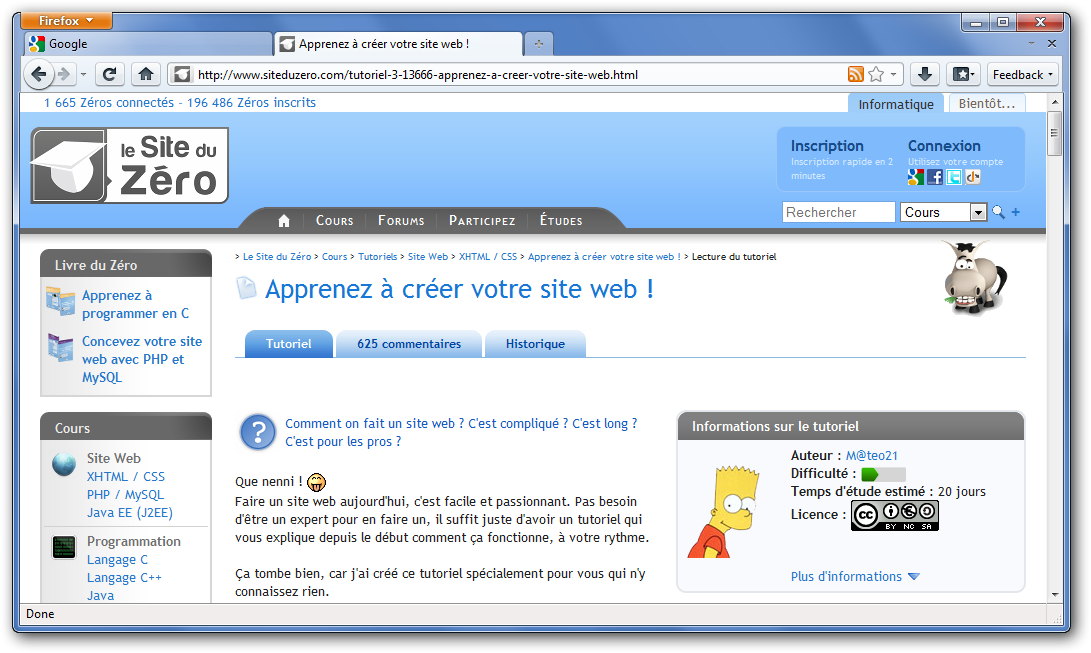Image resolution: width=1091 pixels, height=653 pixels.
Task: Click the Site du Zéro logo
Action: (x=129, y=166)
